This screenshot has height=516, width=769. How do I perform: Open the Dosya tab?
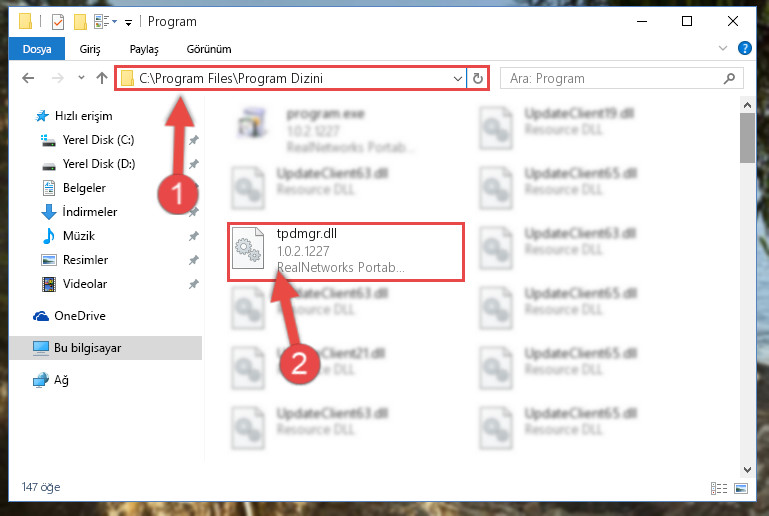tap(37, 49)
